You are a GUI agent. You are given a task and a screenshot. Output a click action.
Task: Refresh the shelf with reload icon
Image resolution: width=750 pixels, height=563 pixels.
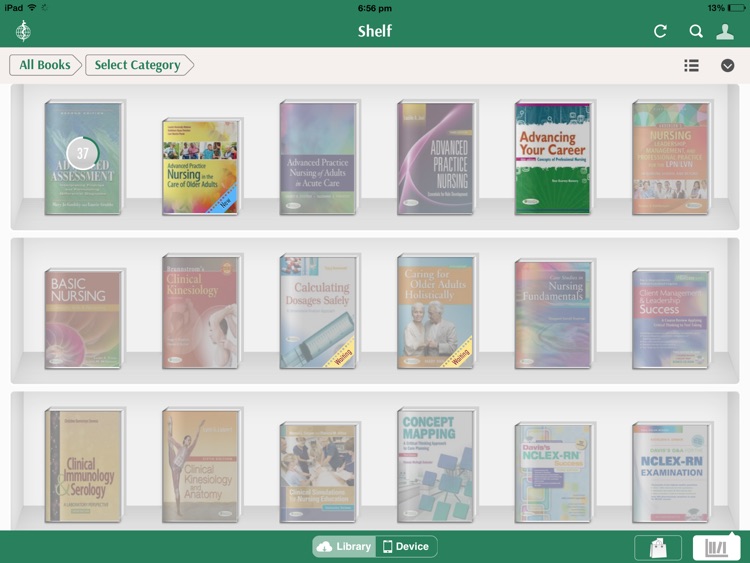660,31
